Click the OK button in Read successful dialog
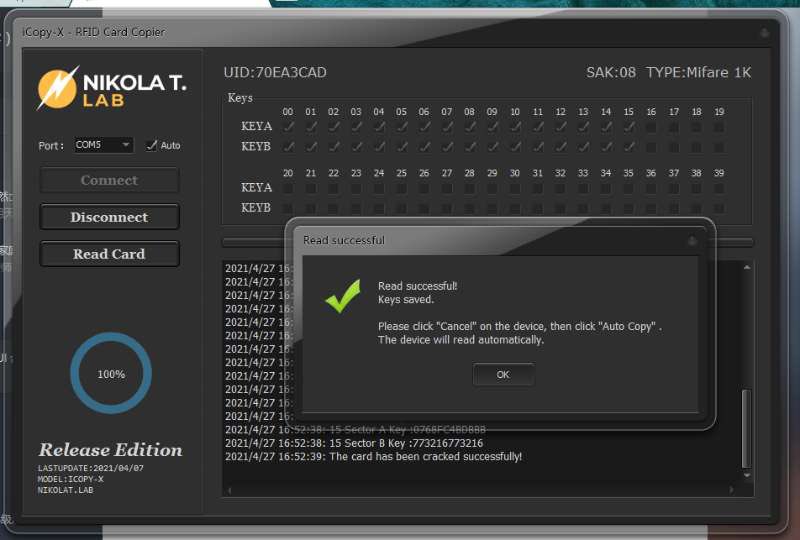Viewport: 800px width, 540px height. [504, 375]
